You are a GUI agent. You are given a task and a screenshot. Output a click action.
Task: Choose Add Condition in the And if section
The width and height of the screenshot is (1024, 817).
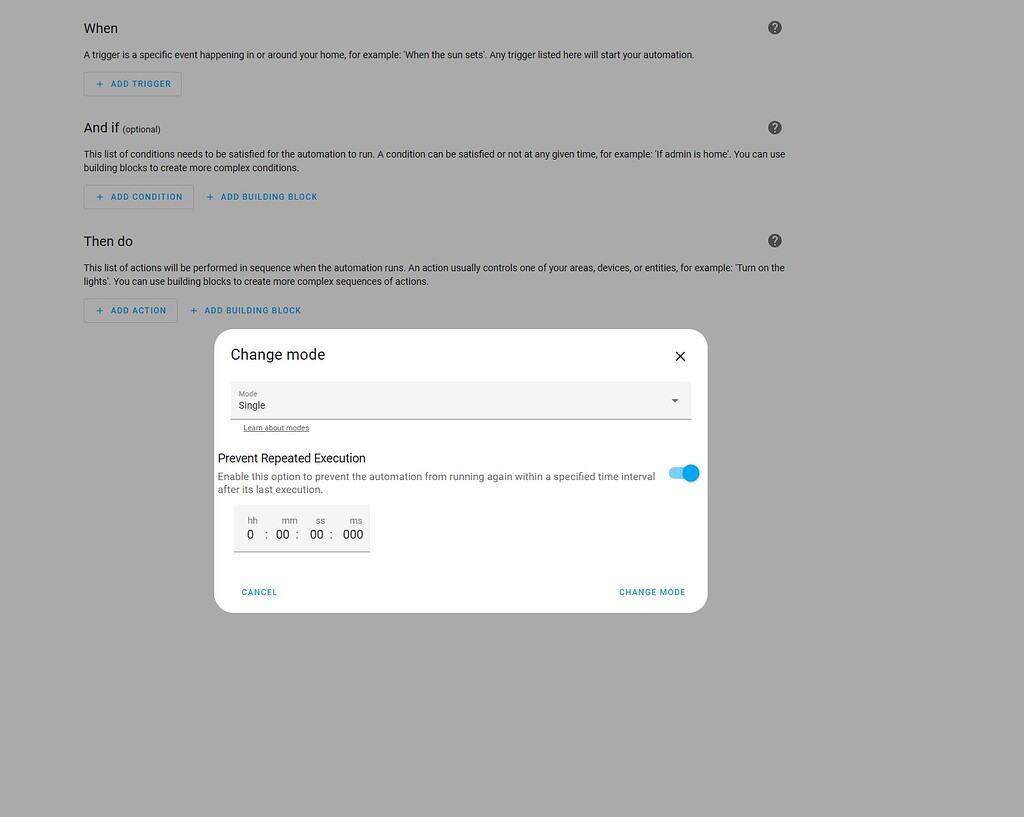coord(139,197)
